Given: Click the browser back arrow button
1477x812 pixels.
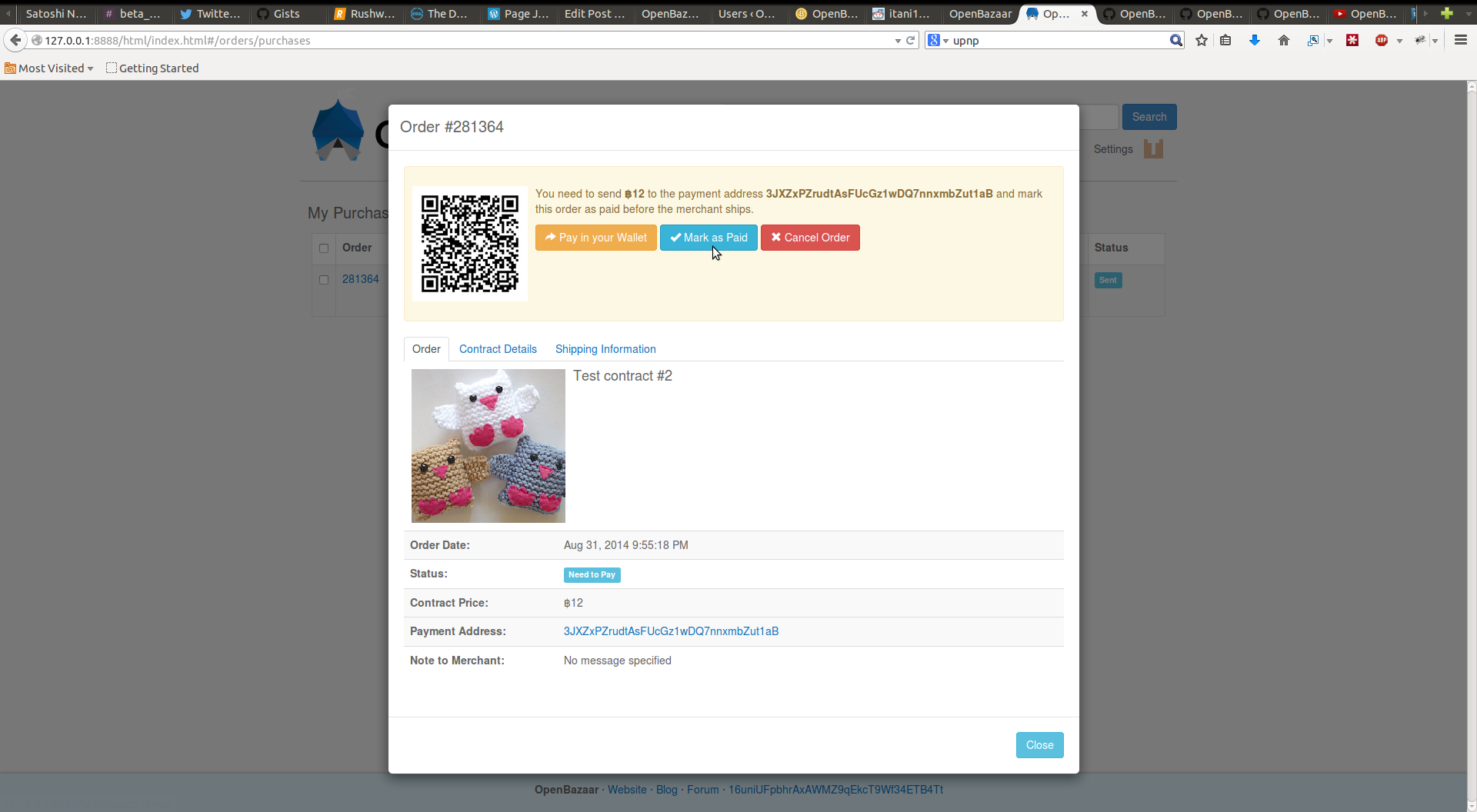Looking at the screenshot, I should [15, 40].
